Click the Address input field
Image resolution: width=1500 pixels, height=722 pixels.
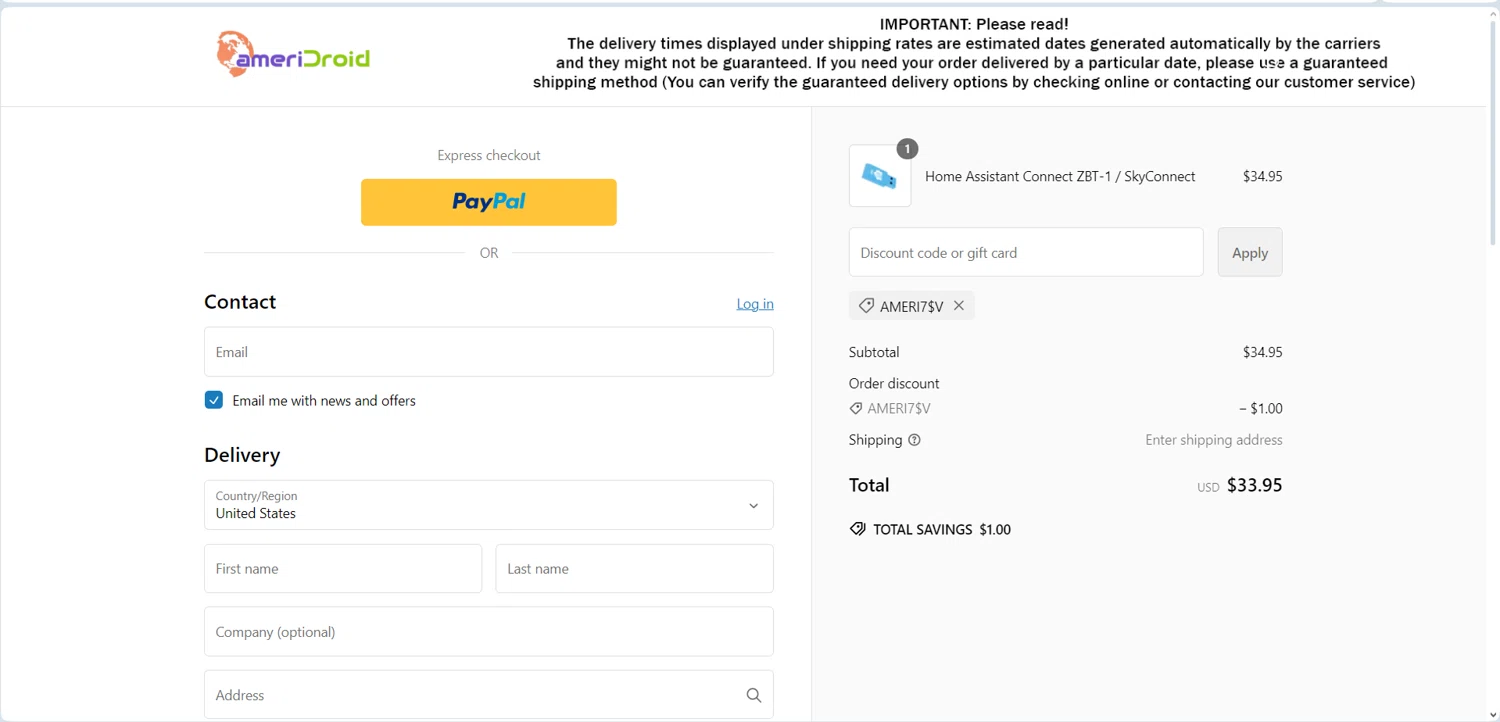click(489, 695)
